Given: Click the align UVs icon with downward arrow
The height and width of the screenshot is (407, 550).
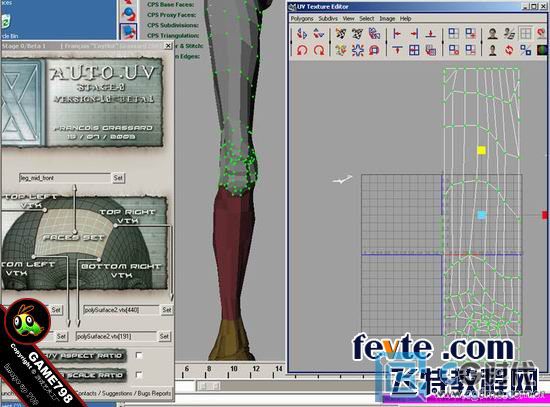Looking at the screenshot, I should [397, 50].
